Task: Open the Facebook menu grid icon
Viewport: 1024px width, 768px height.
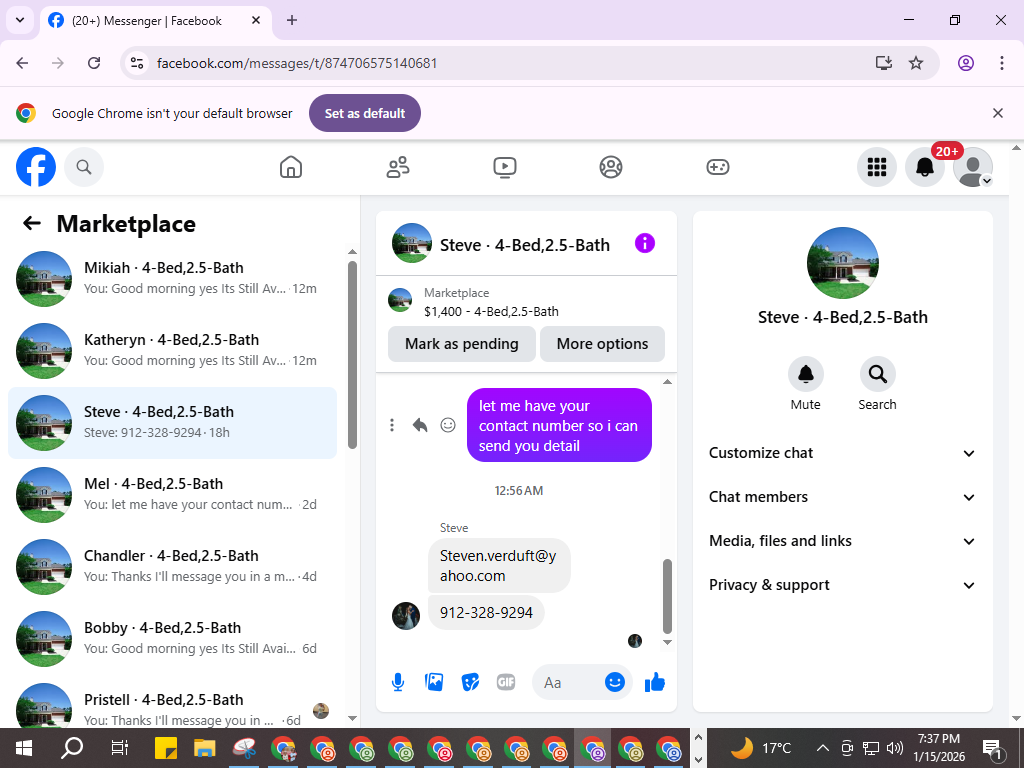Action: [x=876, y=167]
